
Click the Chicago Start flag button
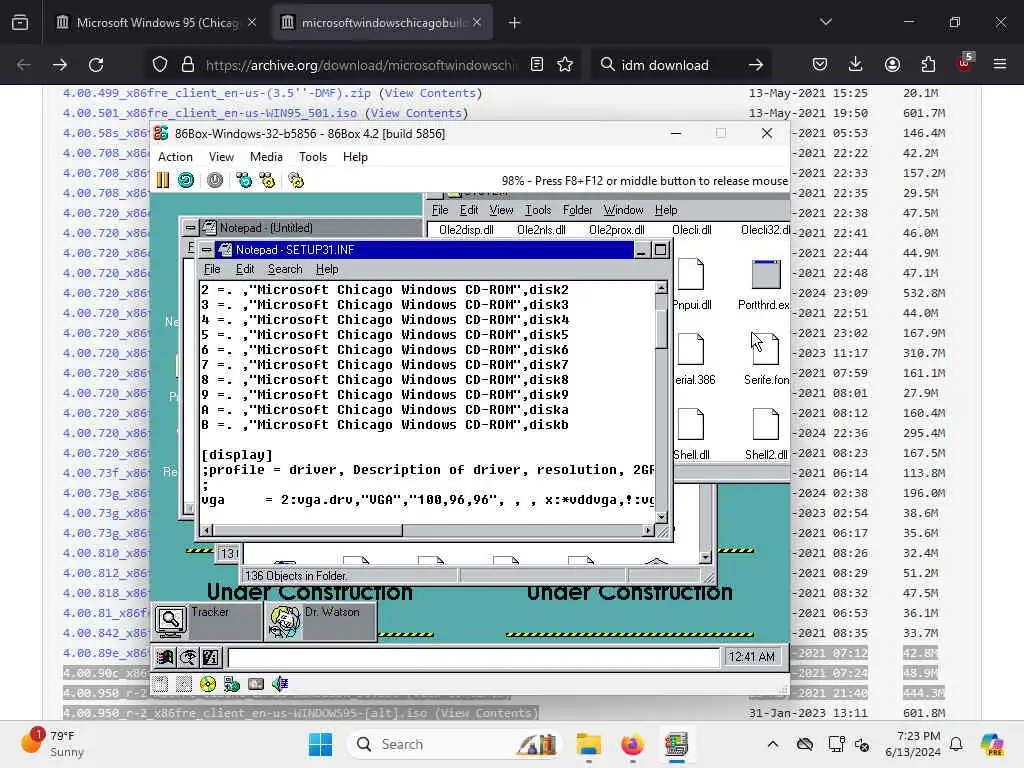tap(165, 658)
